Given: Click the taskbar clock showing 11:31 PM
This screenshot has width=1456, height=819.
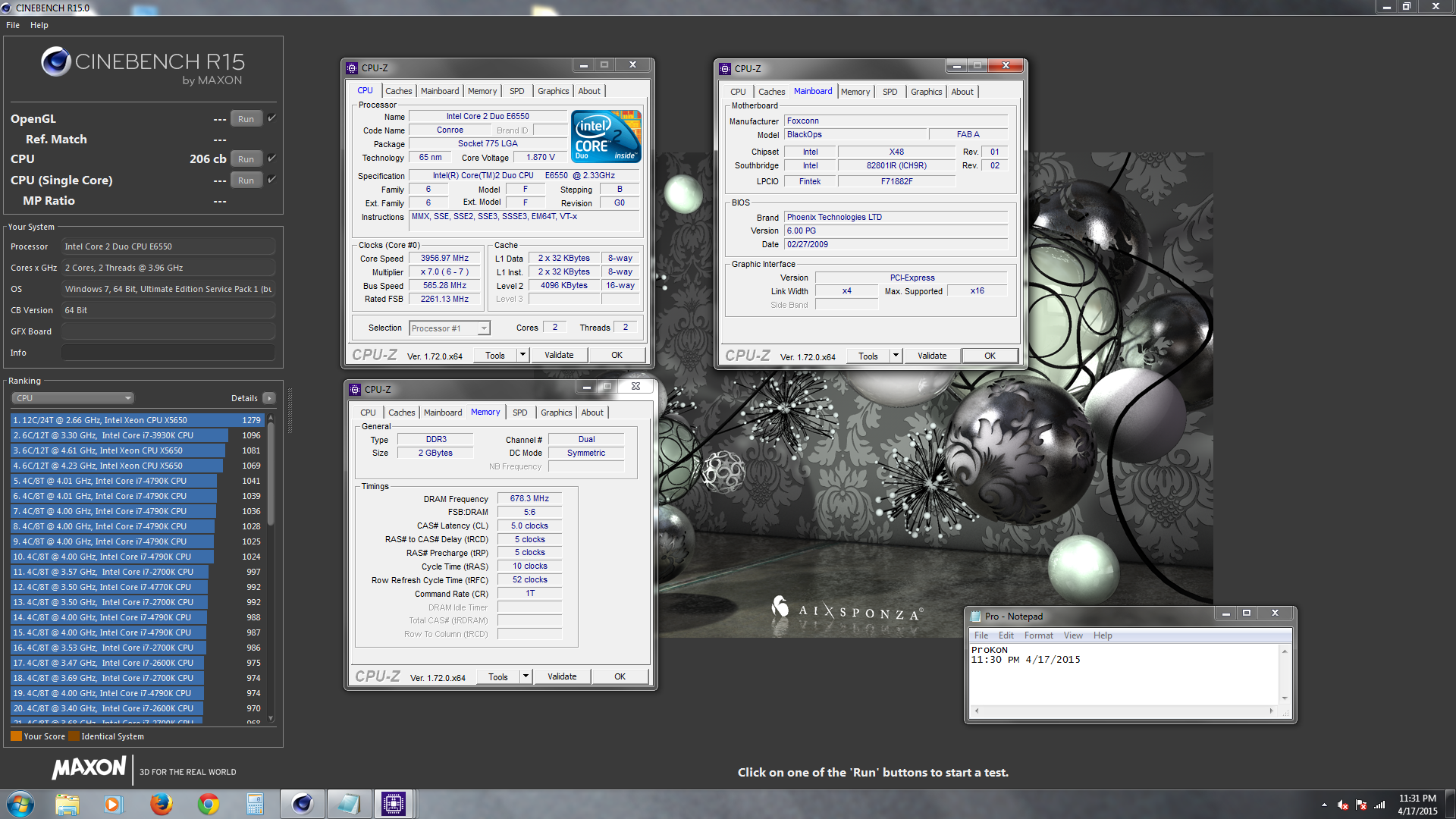Looking at the screenshot, I should click(x=1417, y=805).
